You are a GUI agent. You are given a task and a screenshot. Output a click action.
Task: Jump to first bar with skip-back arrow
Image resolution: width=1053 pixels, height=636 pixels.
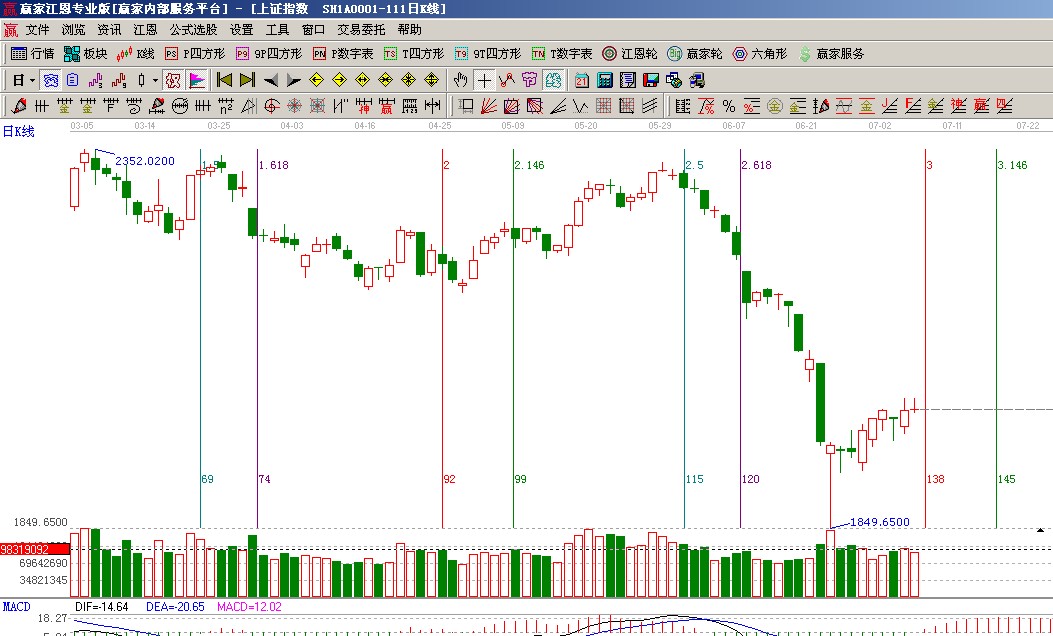(224, 80)
